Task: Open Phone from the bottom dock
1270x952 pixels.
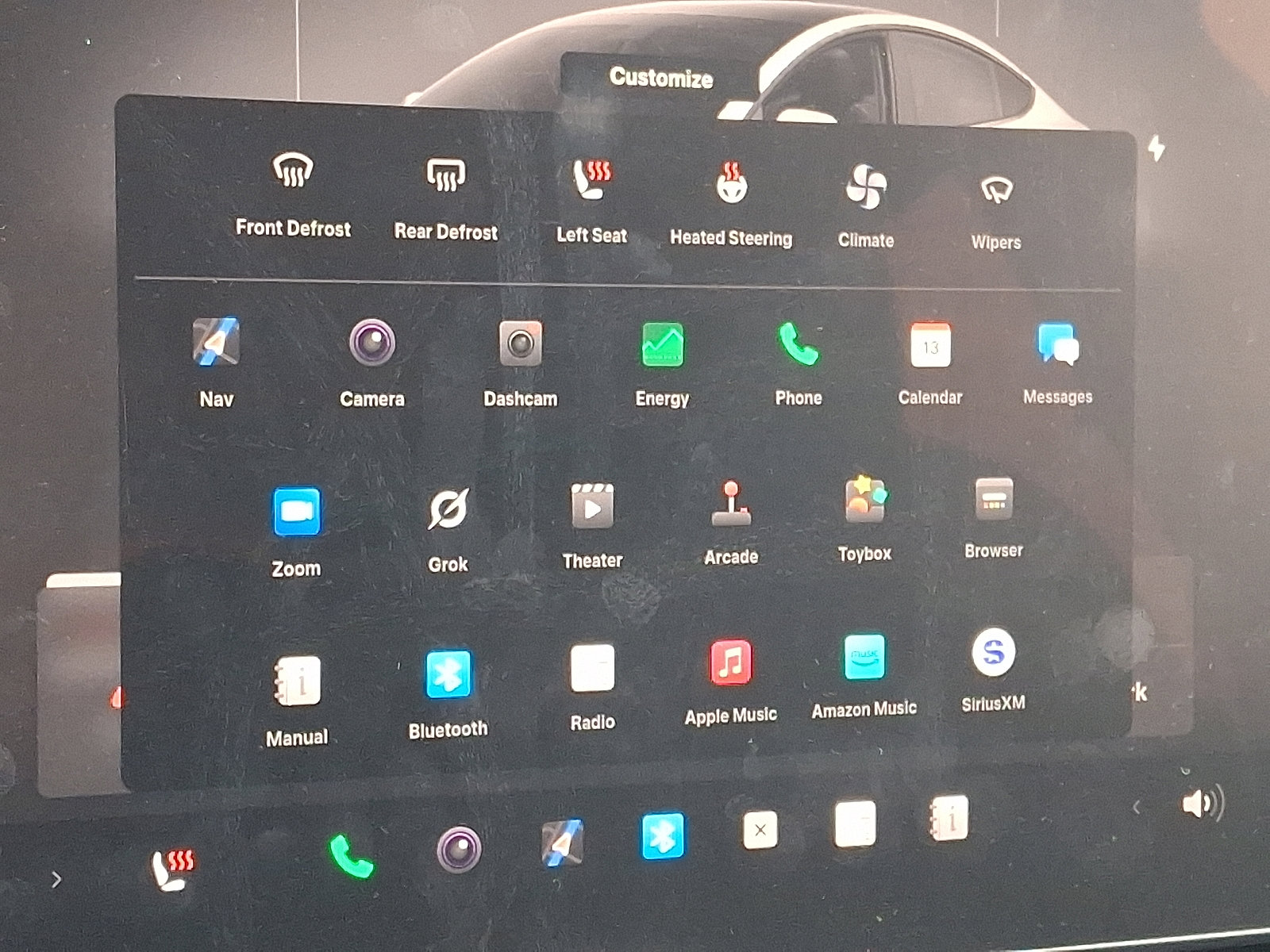Action: 351,855
